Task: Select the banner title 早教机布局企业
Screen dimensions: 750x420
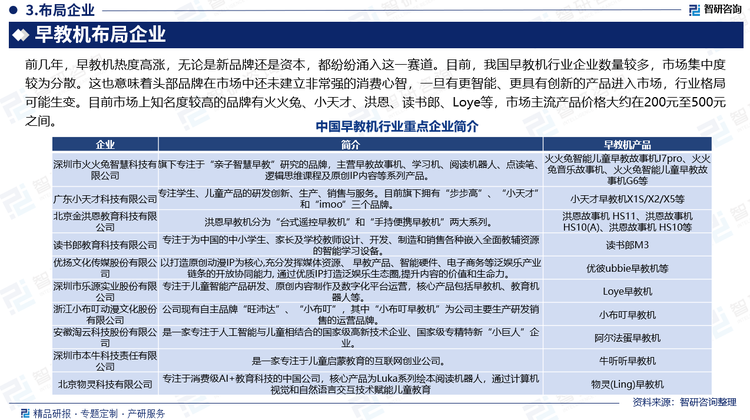Action: (x=100, y=35)
